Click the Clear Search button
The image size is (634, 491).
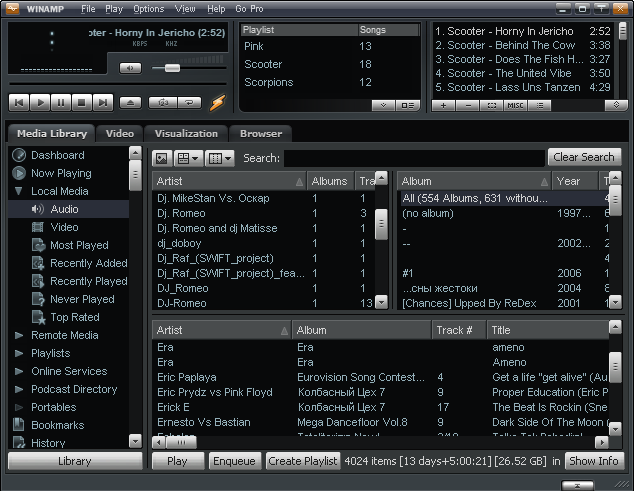[584, 157]
